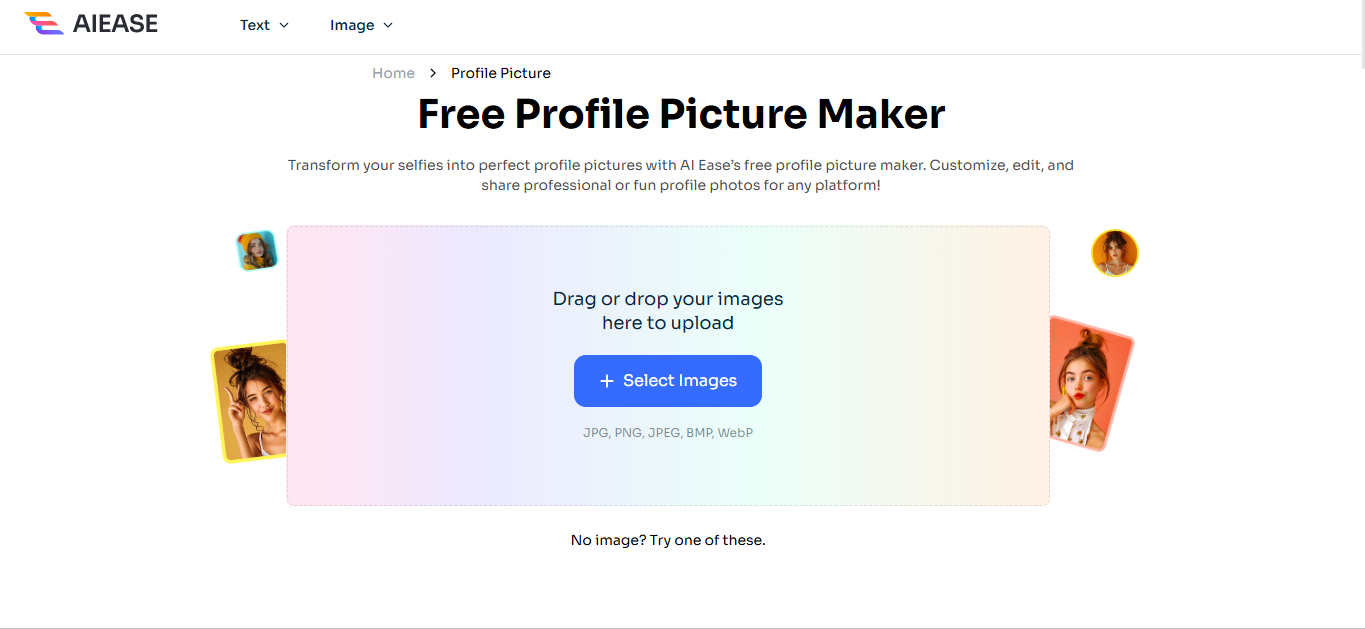Click the plus icon in Select Images
The height and width of the screenshot is (629, 1365).
[606, 381]
